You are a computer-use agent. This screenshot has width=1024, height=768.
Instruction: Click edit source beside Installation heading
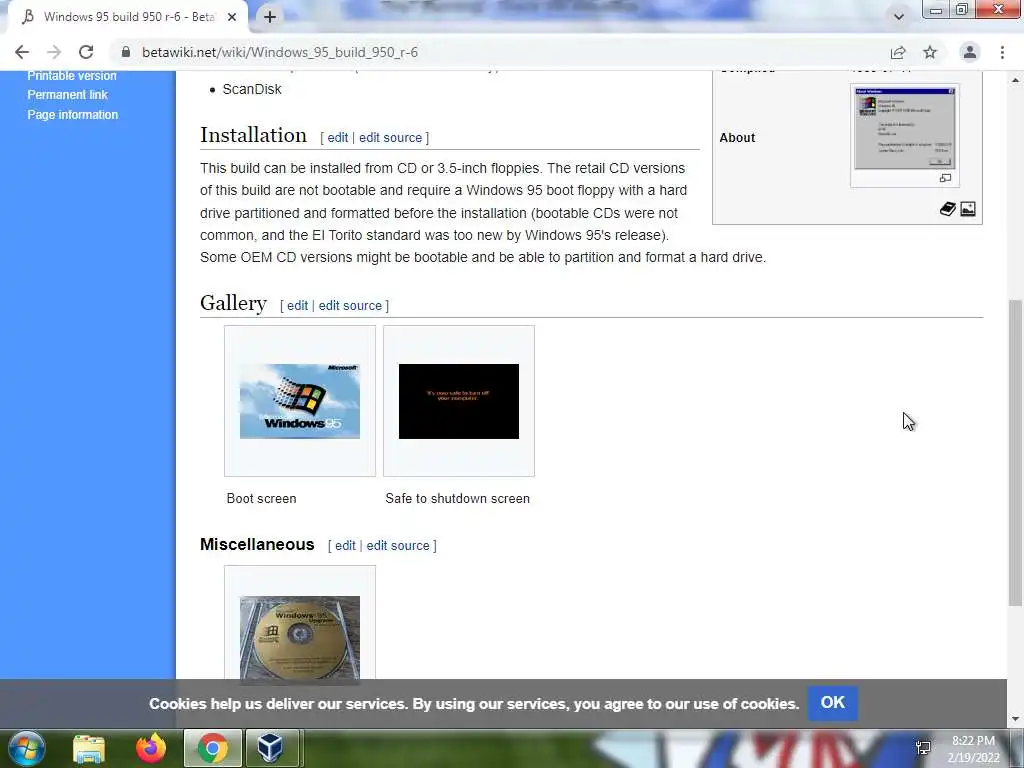pos(391,138)
